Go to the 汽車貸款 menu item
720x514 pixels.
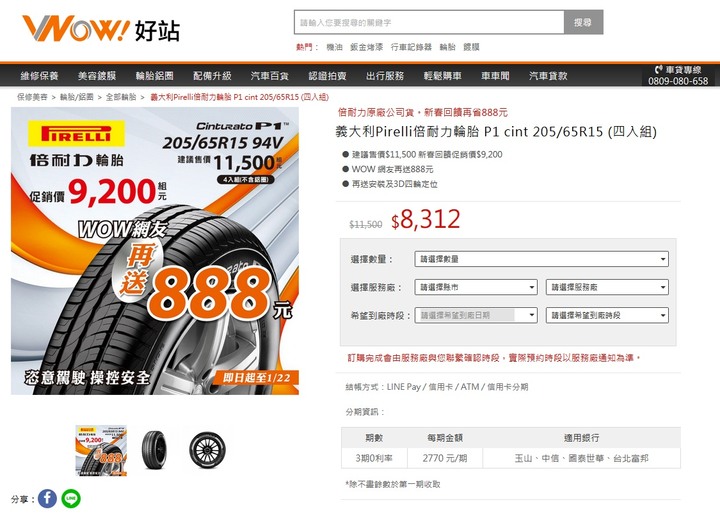(548, 76)
